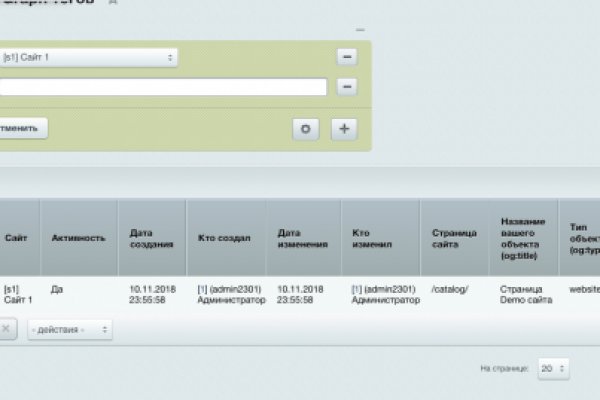Click the favorites star next to page title

(x=112, y=3)
